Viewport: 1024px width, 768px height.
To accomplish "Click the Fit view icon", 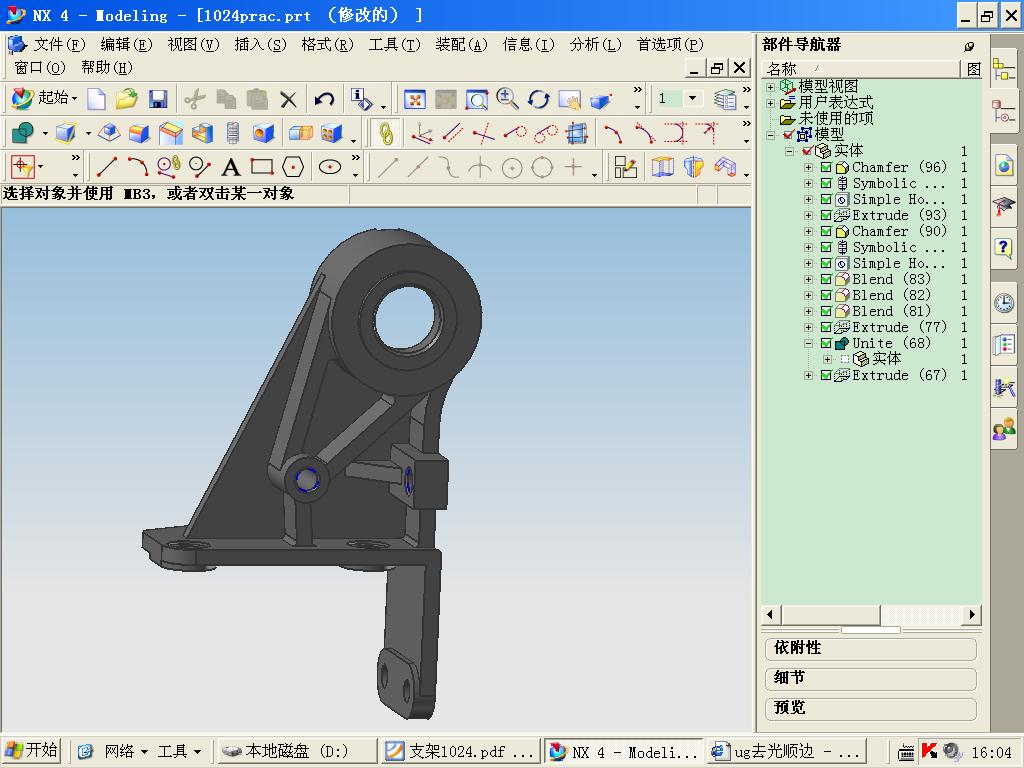I will 415,99.
